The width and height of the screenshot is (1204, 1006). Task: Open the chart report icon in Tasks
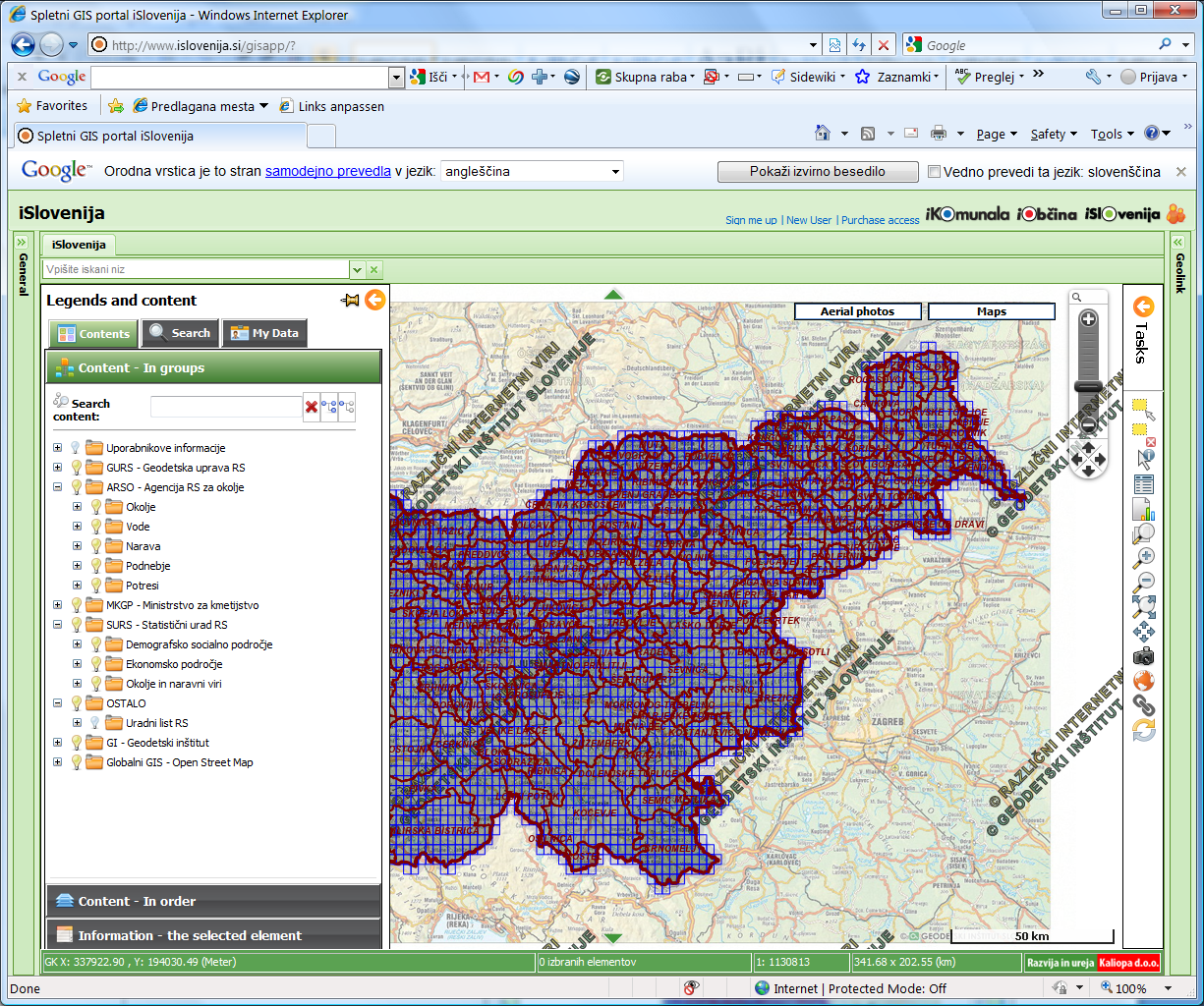(1143, 509)
